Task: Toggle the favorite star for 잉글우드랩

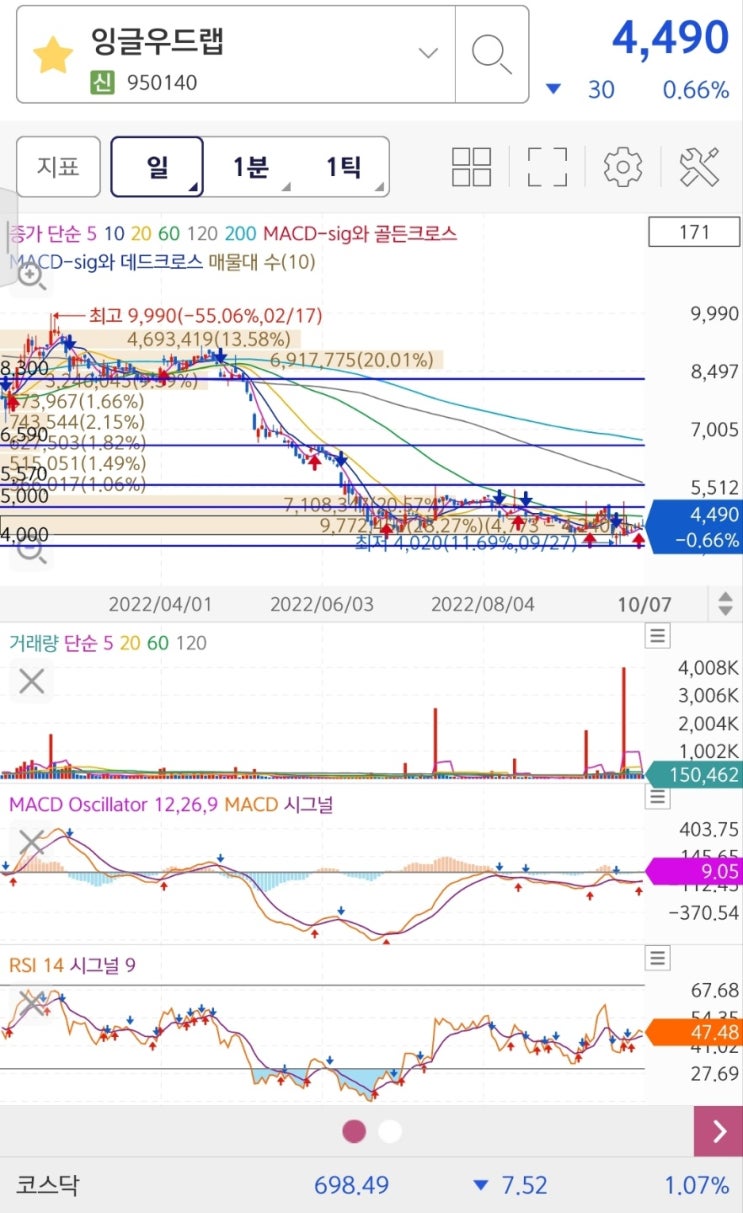Action: point(53,55)
